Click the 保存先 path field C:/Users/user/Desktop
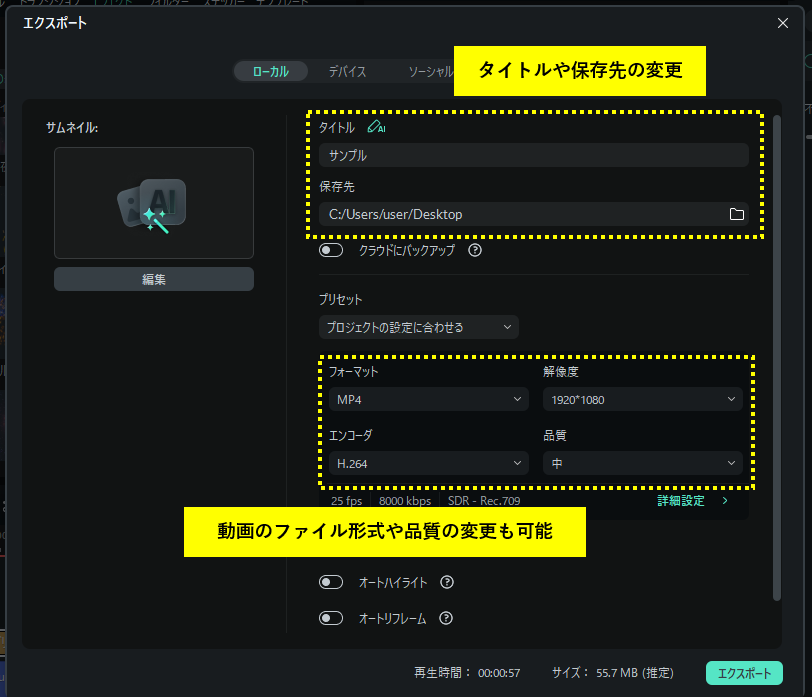 [533, 214]
